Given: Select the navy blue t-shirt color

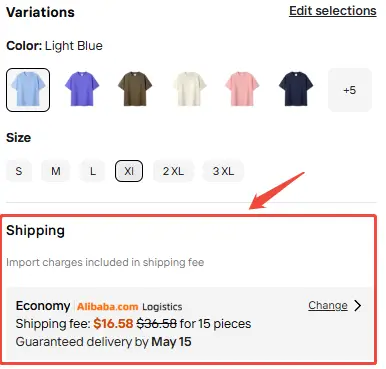Looking at the screenshot, I should [x=296, y=90].
